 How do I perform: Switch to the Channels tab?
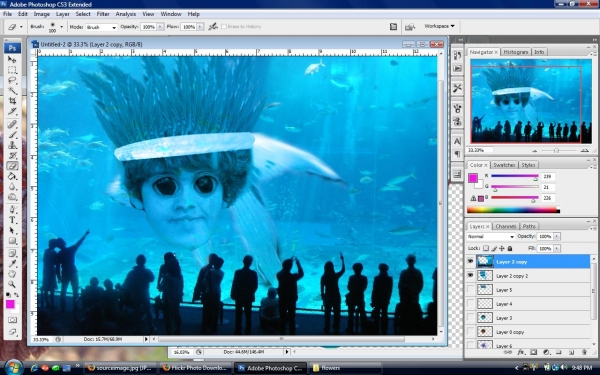pyautogui.click(x=505, y=226)
